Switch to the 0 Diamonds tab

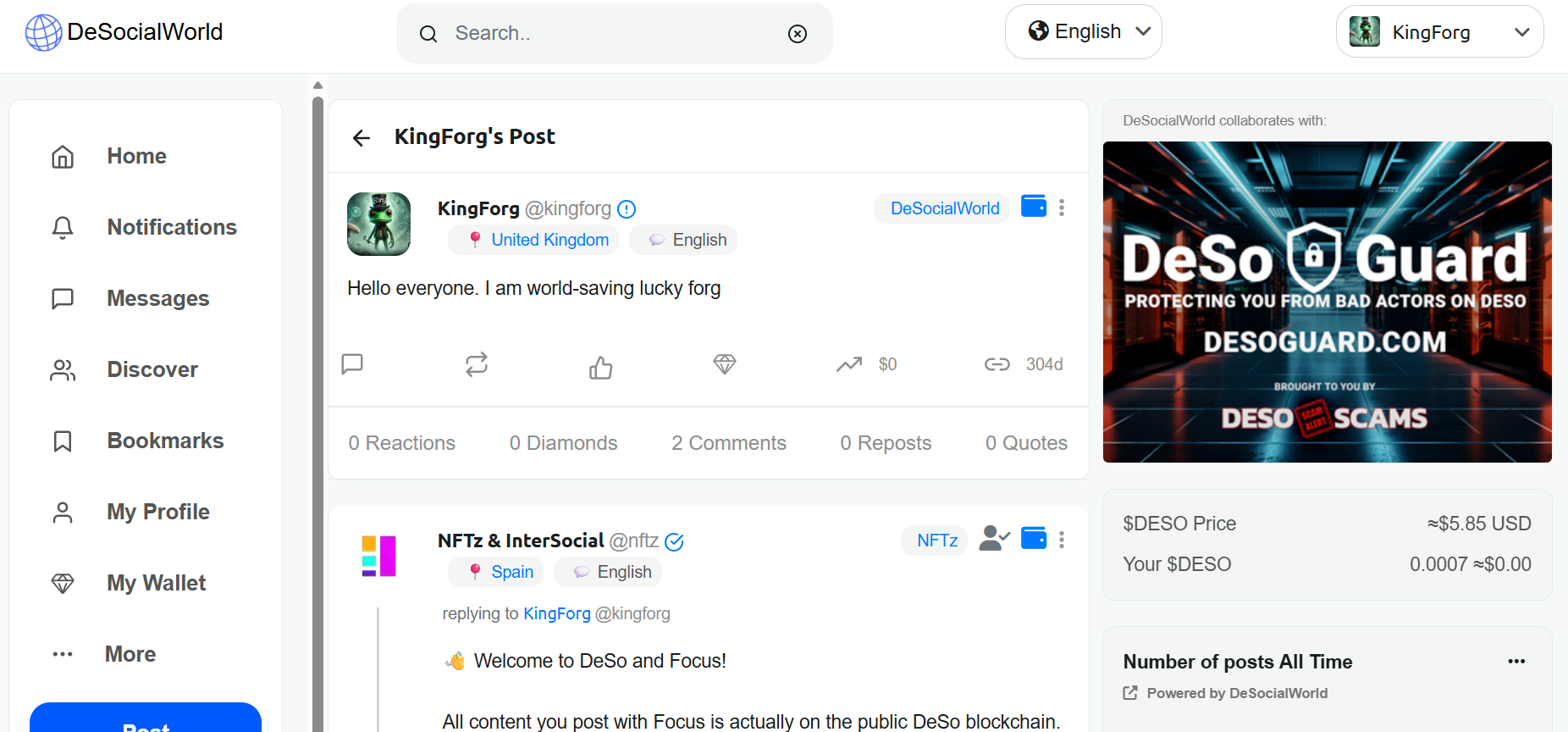click(563, 443)
